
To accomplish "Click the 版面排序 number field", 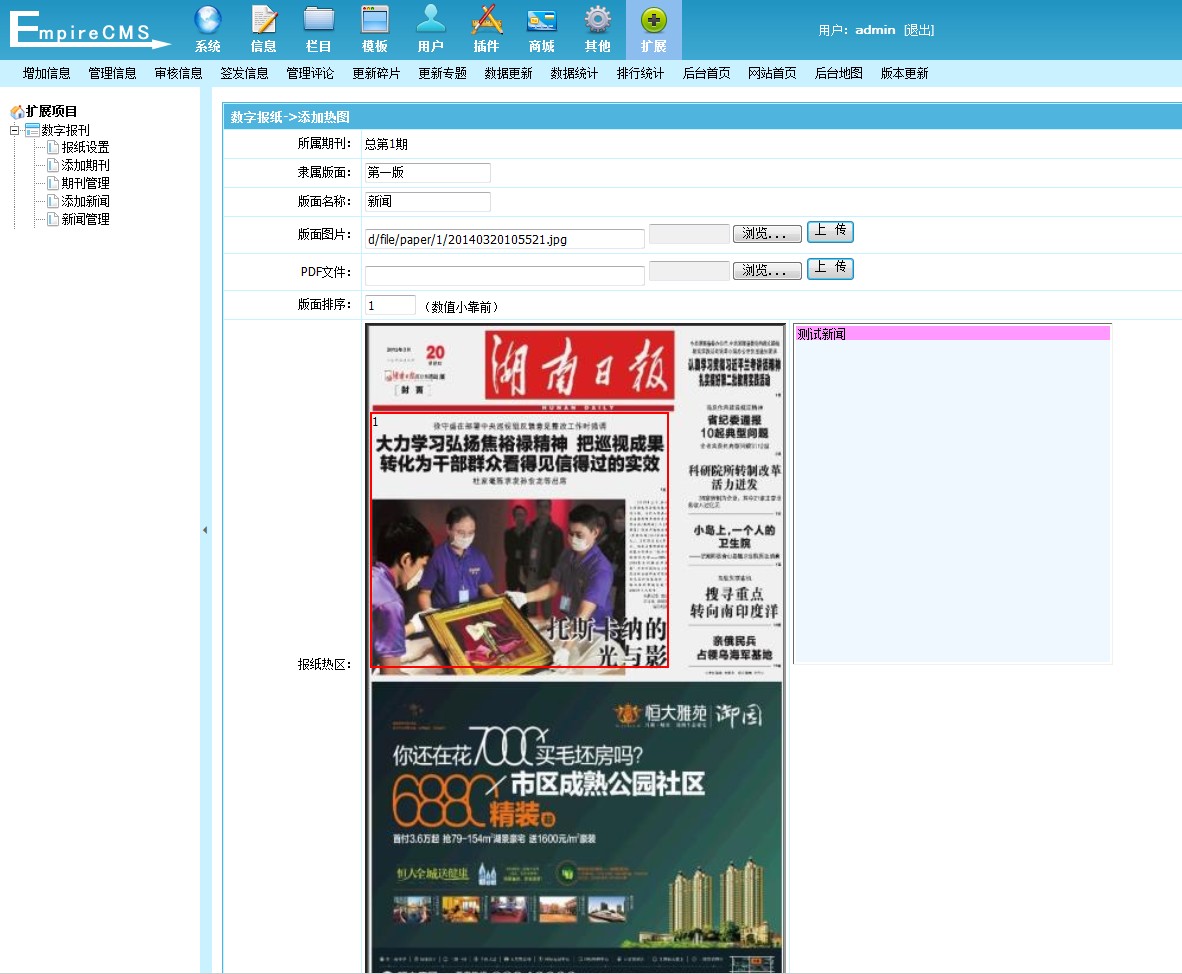I will tap(390, 305).
